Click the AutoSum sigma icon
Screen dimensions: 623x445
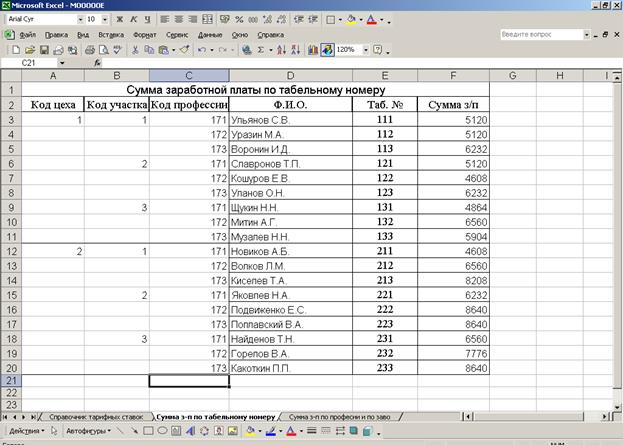coord(262,49)
